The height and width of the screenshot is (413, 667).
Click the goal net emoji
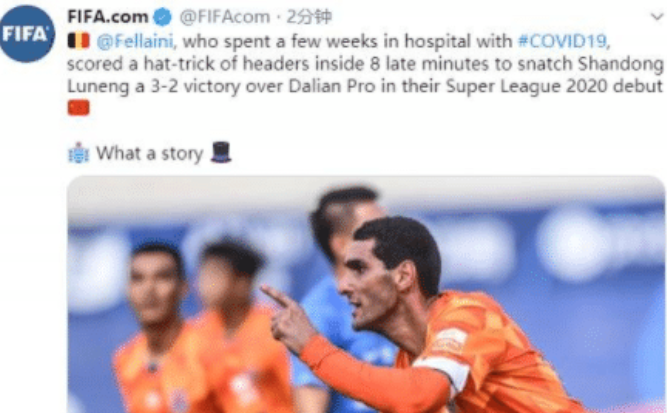[x=79, y=153]
